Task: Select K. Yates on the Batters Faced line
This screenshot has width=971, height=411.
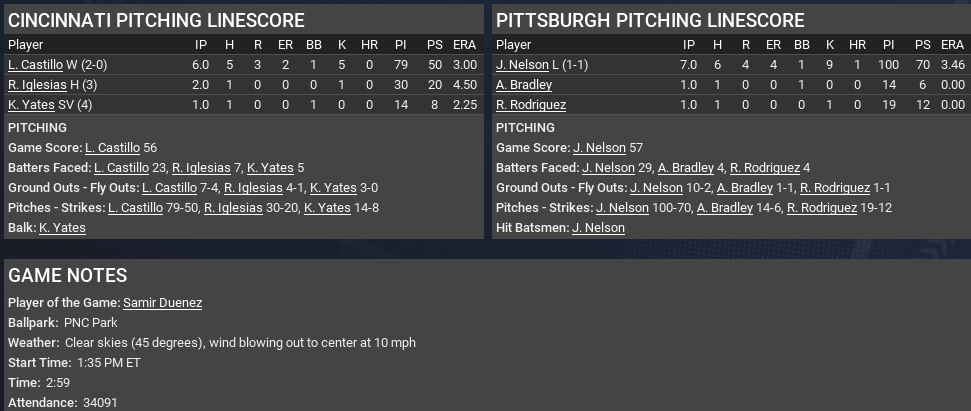Action: [x=270, y=168]
